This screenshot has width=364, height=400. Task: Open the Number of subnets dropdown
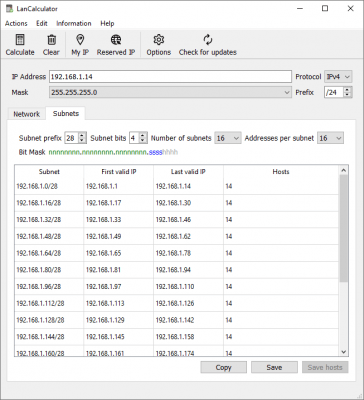(228, 138)
